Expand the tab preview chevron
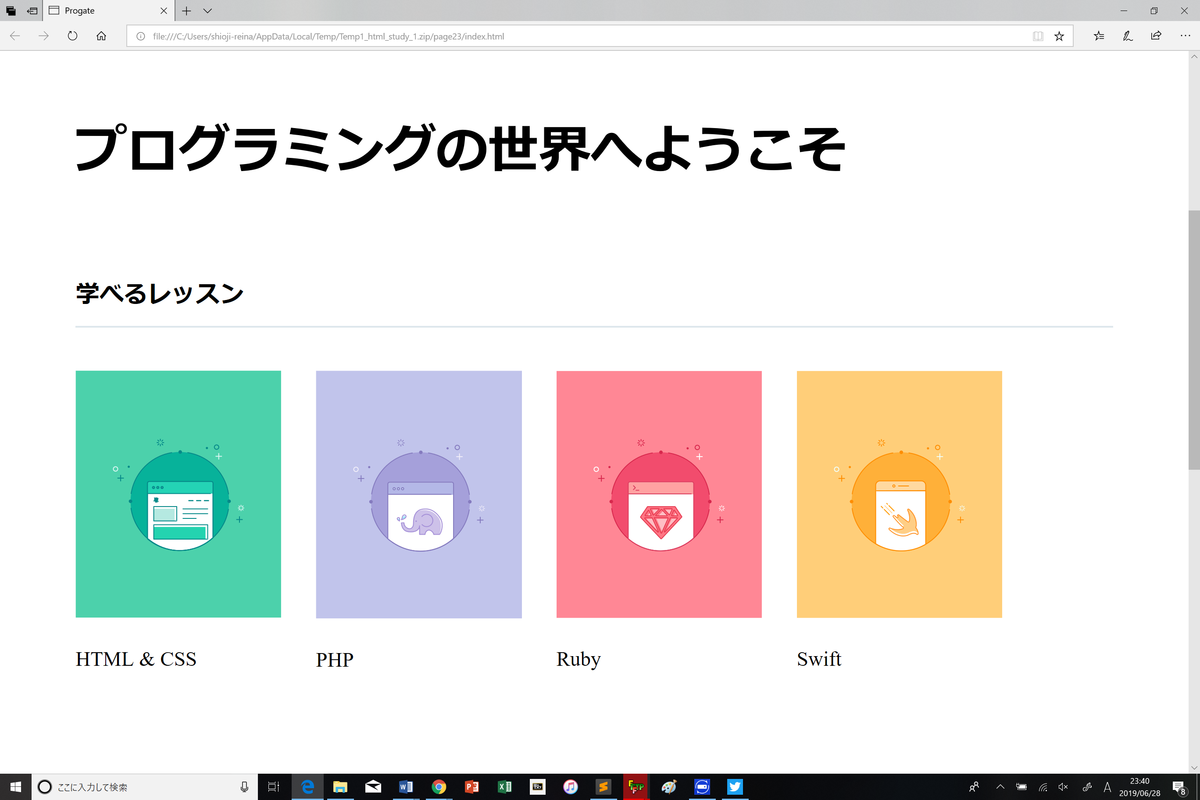1200x800 pixels. (x=207, y=10)
